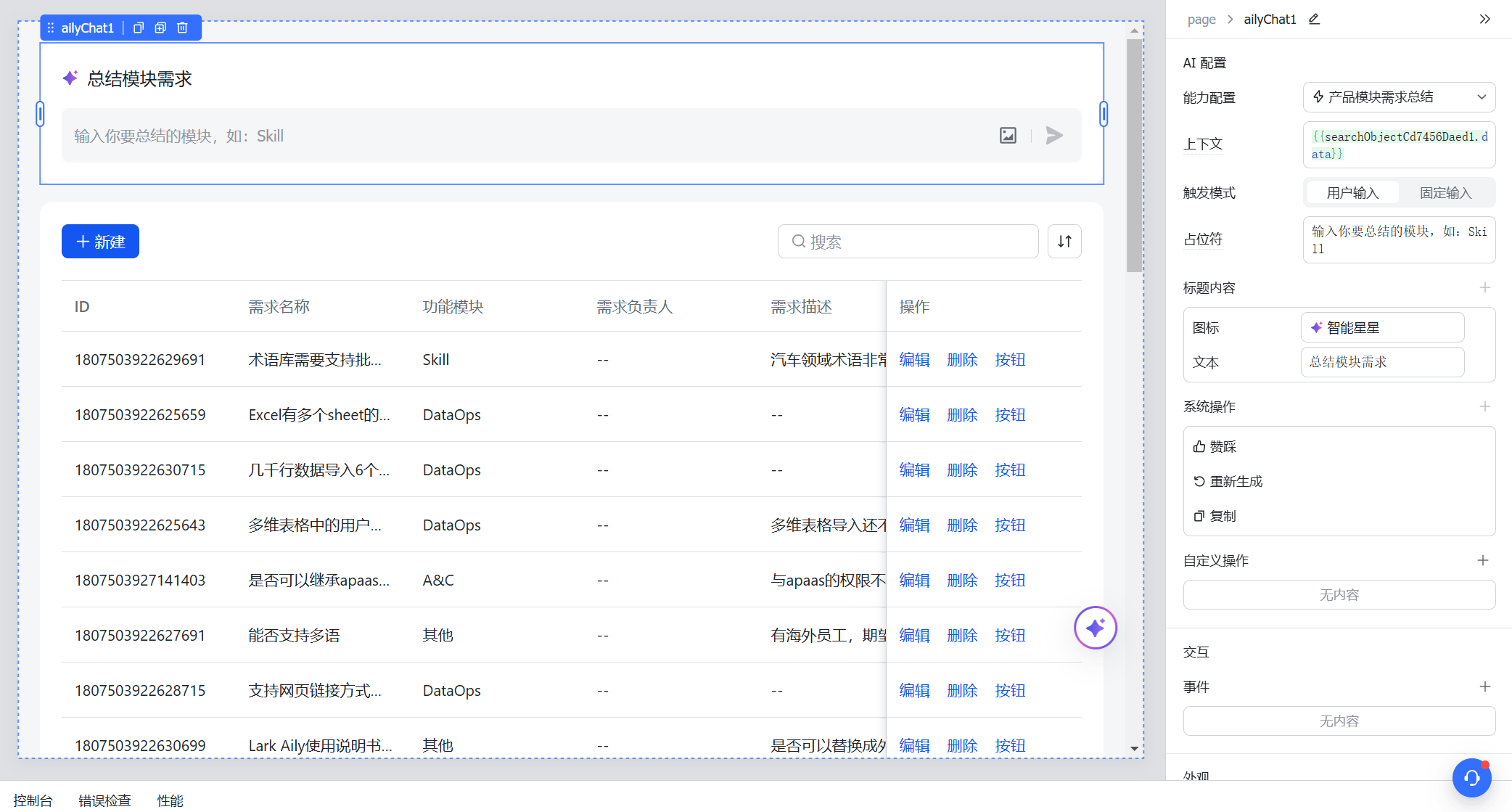Click 按钮 for row 1807503922630715
1512x812 pixels.
(x=1010, y=469)
